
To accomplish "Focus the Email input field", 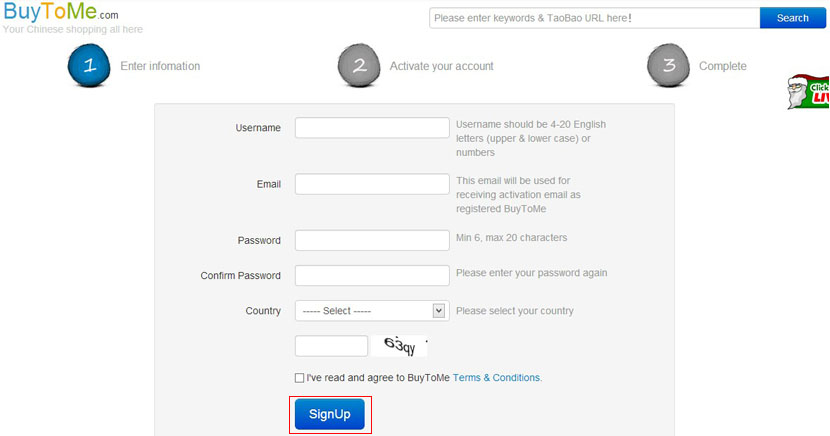I will coord(372,184).
